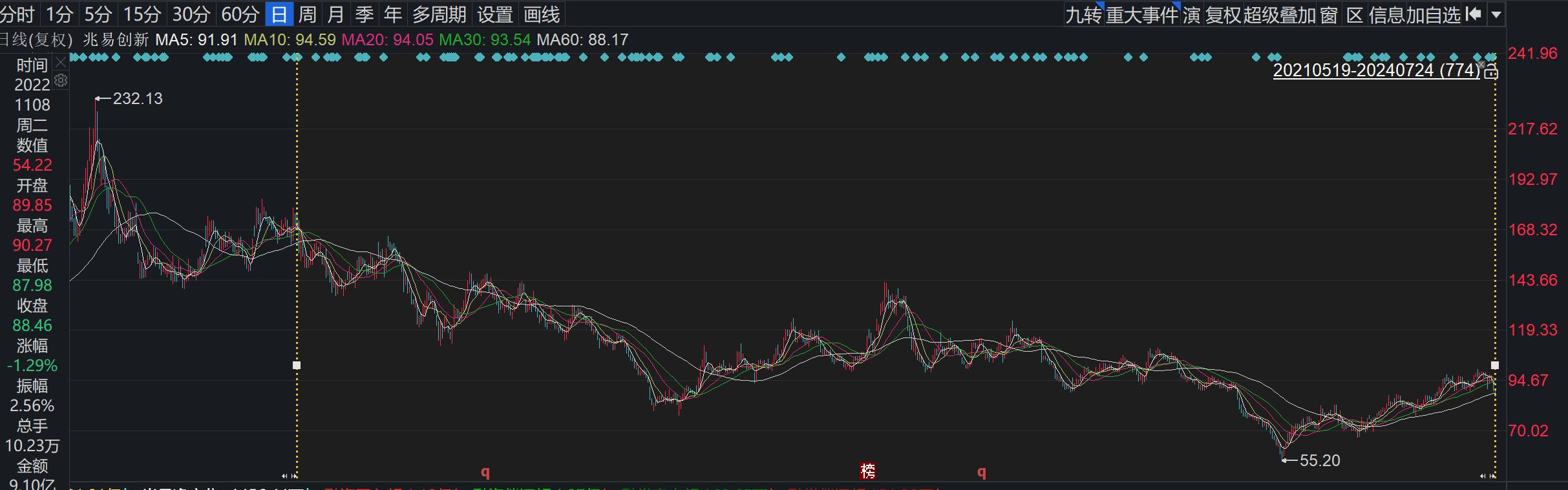Switch to the 季 quarterly chart
Image resolution: width=1568 pixels, height=490 pixels.
365,14
